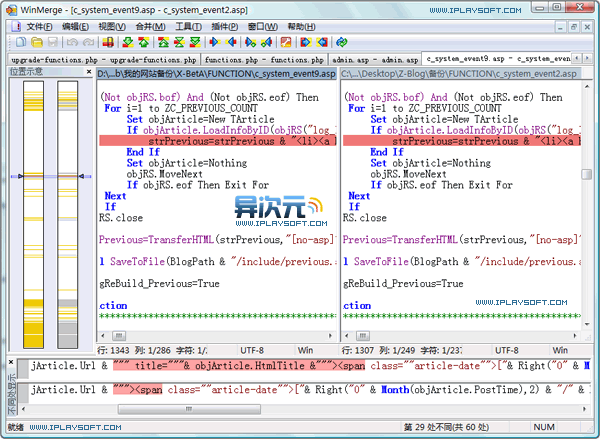Open the 编辑(E) menu

[75, 26]
